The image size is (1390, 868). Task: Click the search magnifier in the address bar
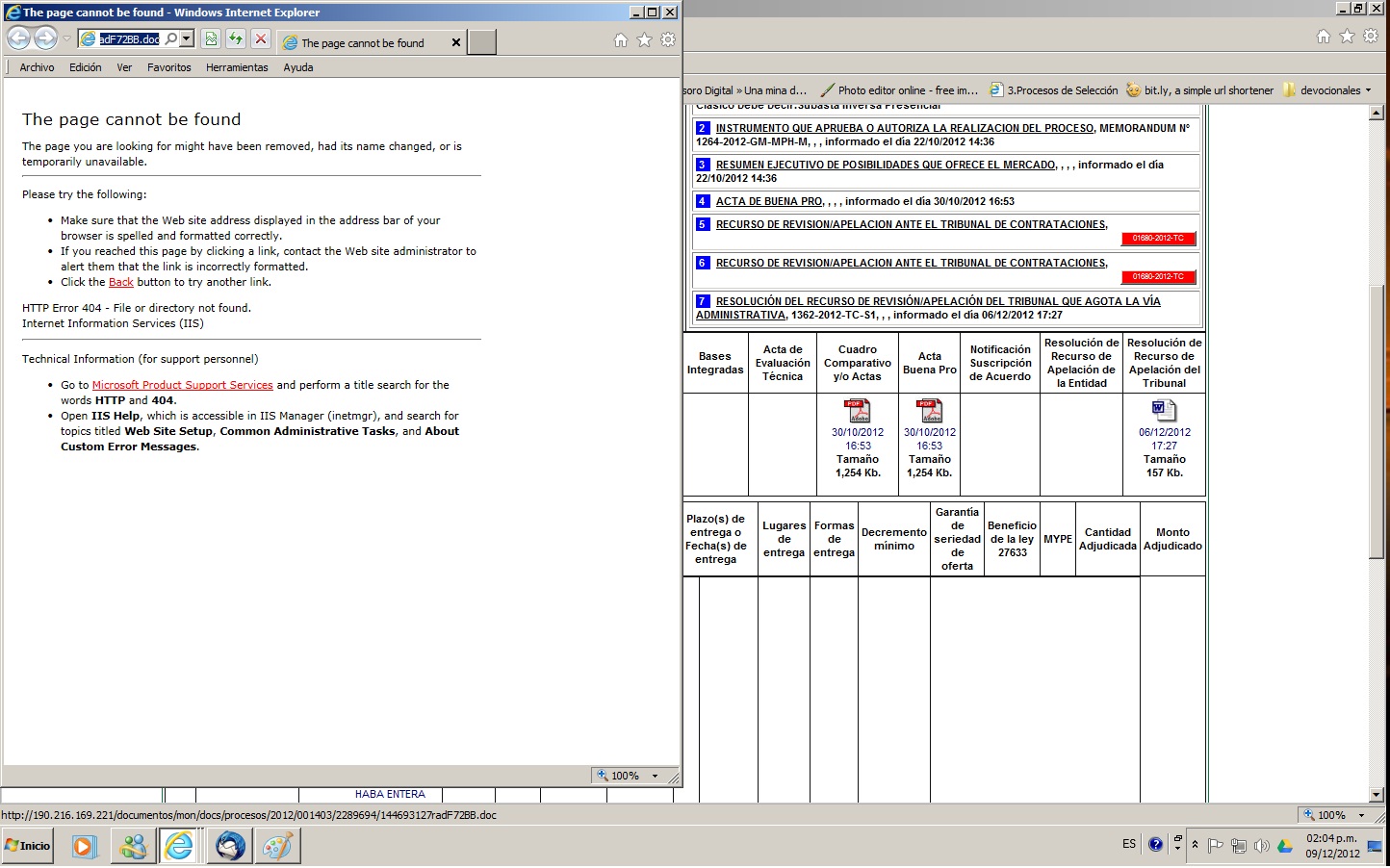[x=170, y=39]
